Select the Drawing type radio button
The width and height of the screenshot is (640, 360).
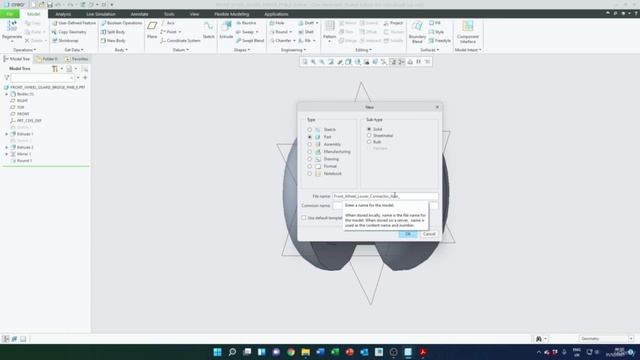pyautogui.click(x=309, y=159)
